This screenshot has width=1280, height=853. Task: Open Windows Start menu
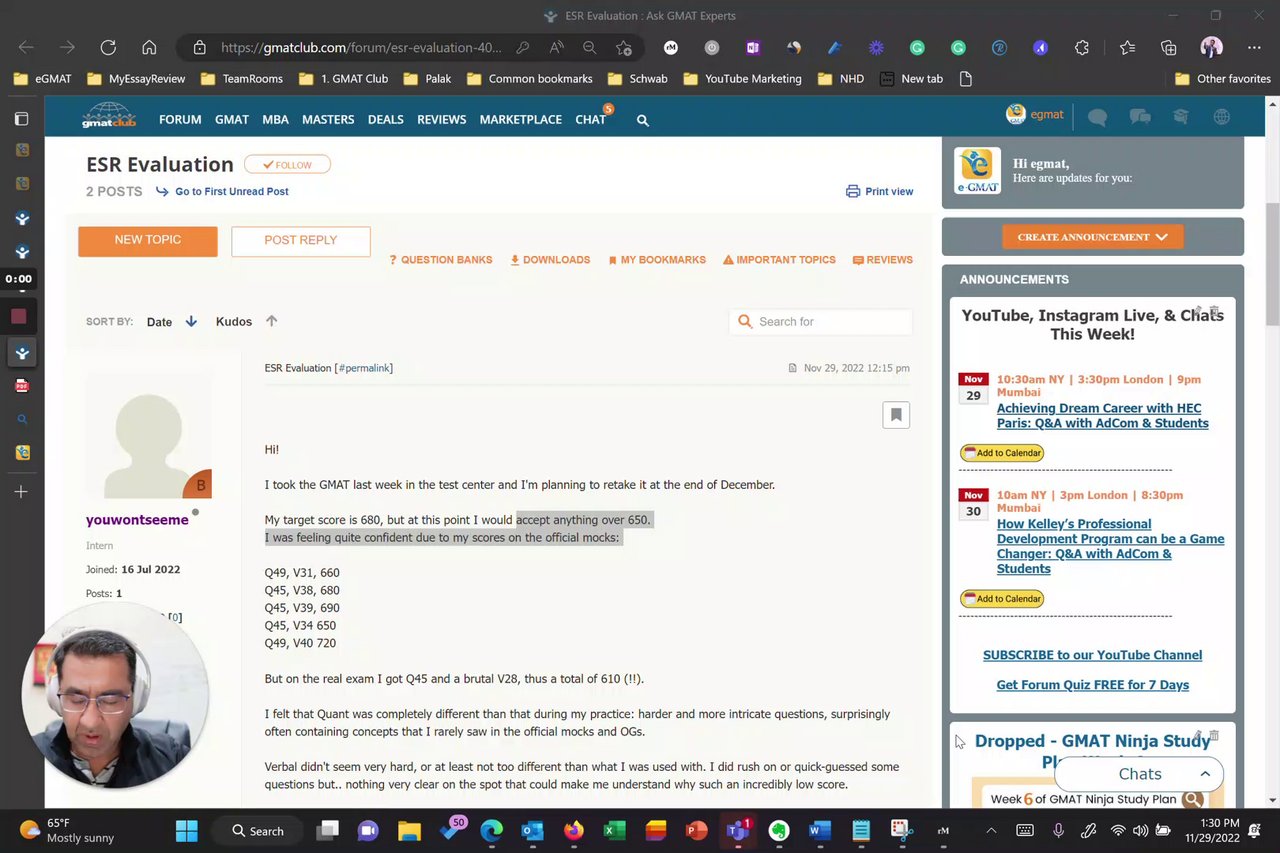187,831
